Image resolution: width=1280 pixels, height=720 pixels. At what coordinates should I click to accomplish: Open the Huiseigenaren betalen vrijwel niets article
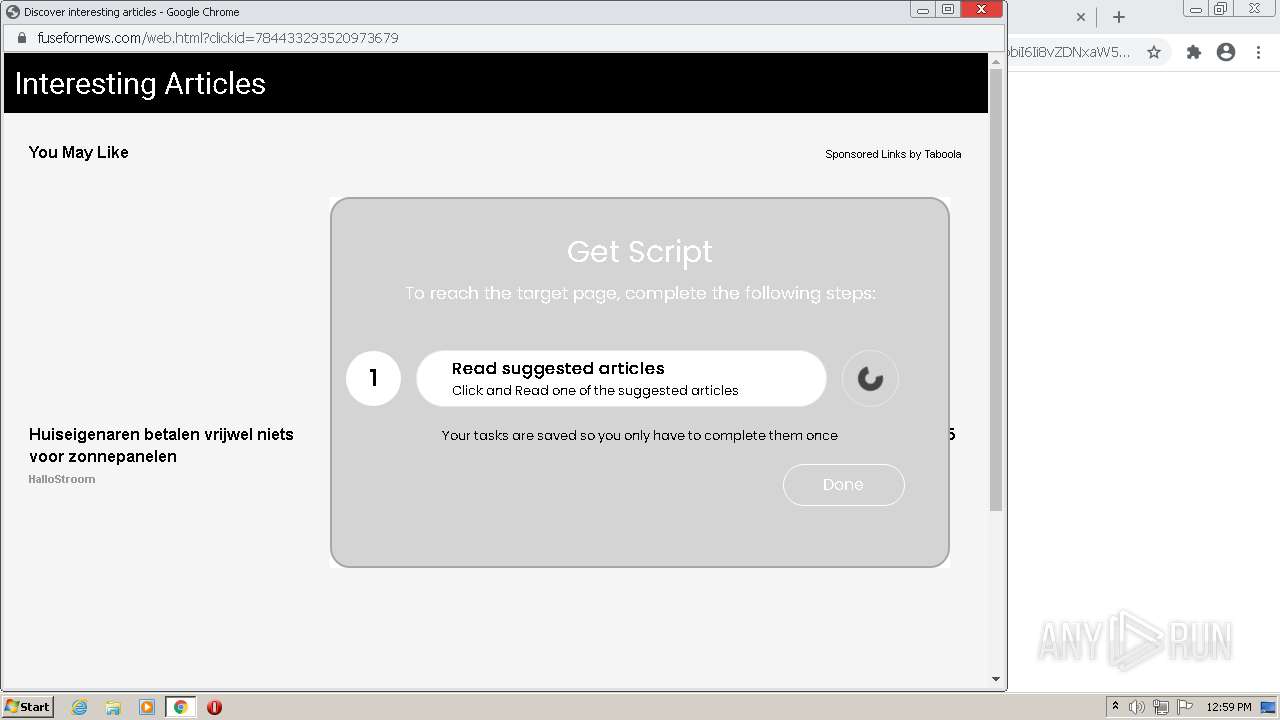point(161,445)
